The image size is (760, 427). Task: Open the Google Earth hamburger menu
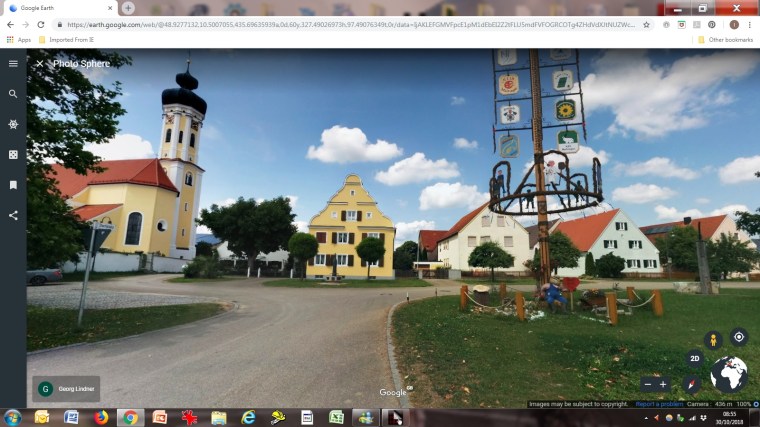pos(13,63)
